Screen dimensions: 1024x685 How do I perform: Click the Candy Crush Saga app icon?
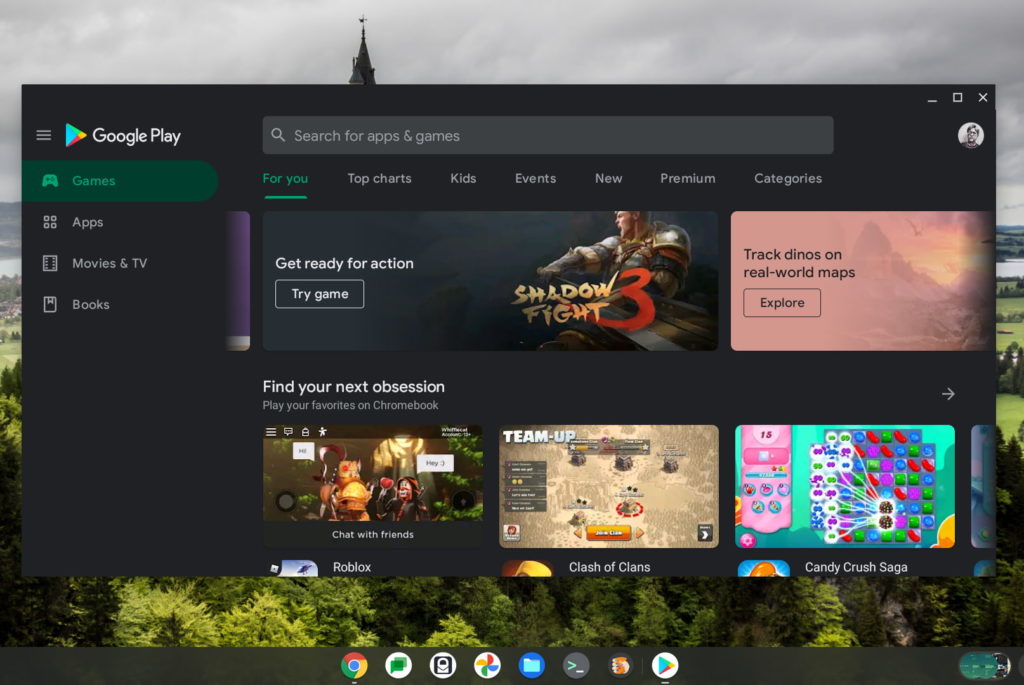point(763,568)
